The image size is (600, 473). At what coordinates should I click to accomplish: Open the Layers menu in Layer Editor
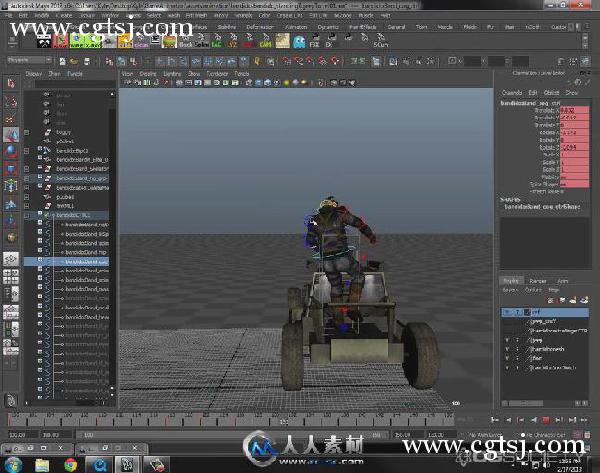(510, 290)
